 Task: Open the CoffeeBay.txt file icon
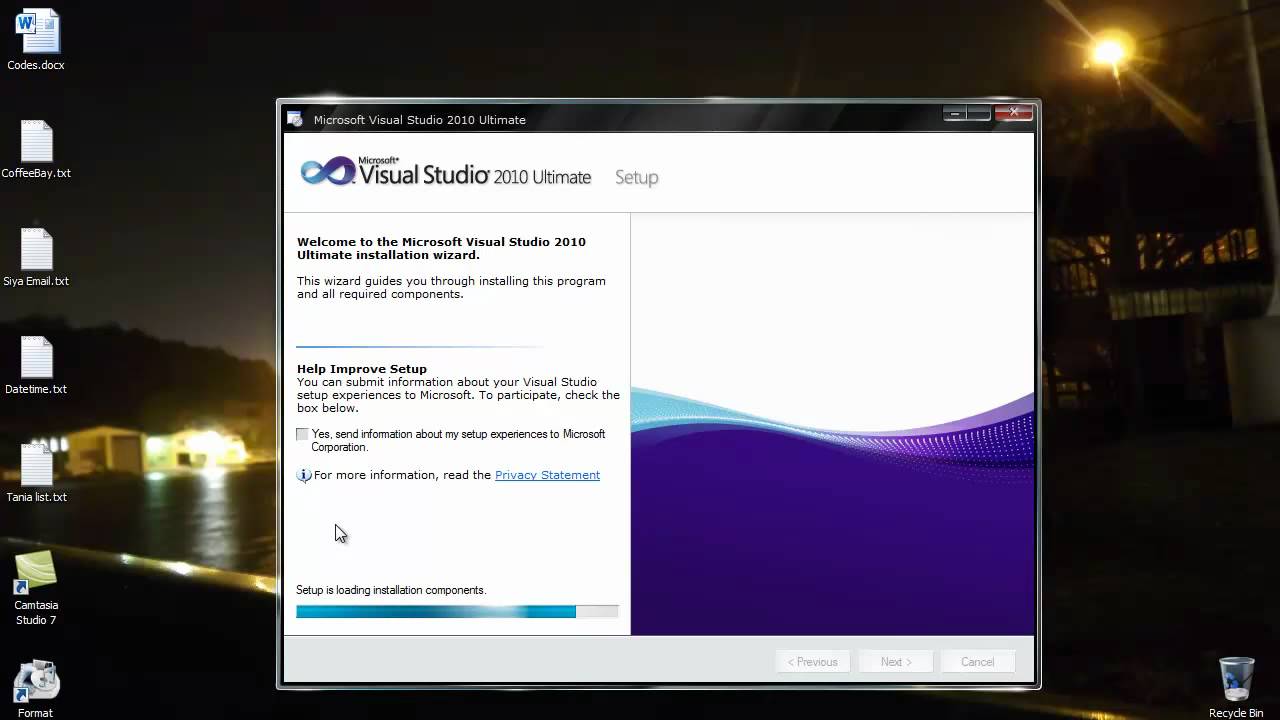tap(37, 141)
